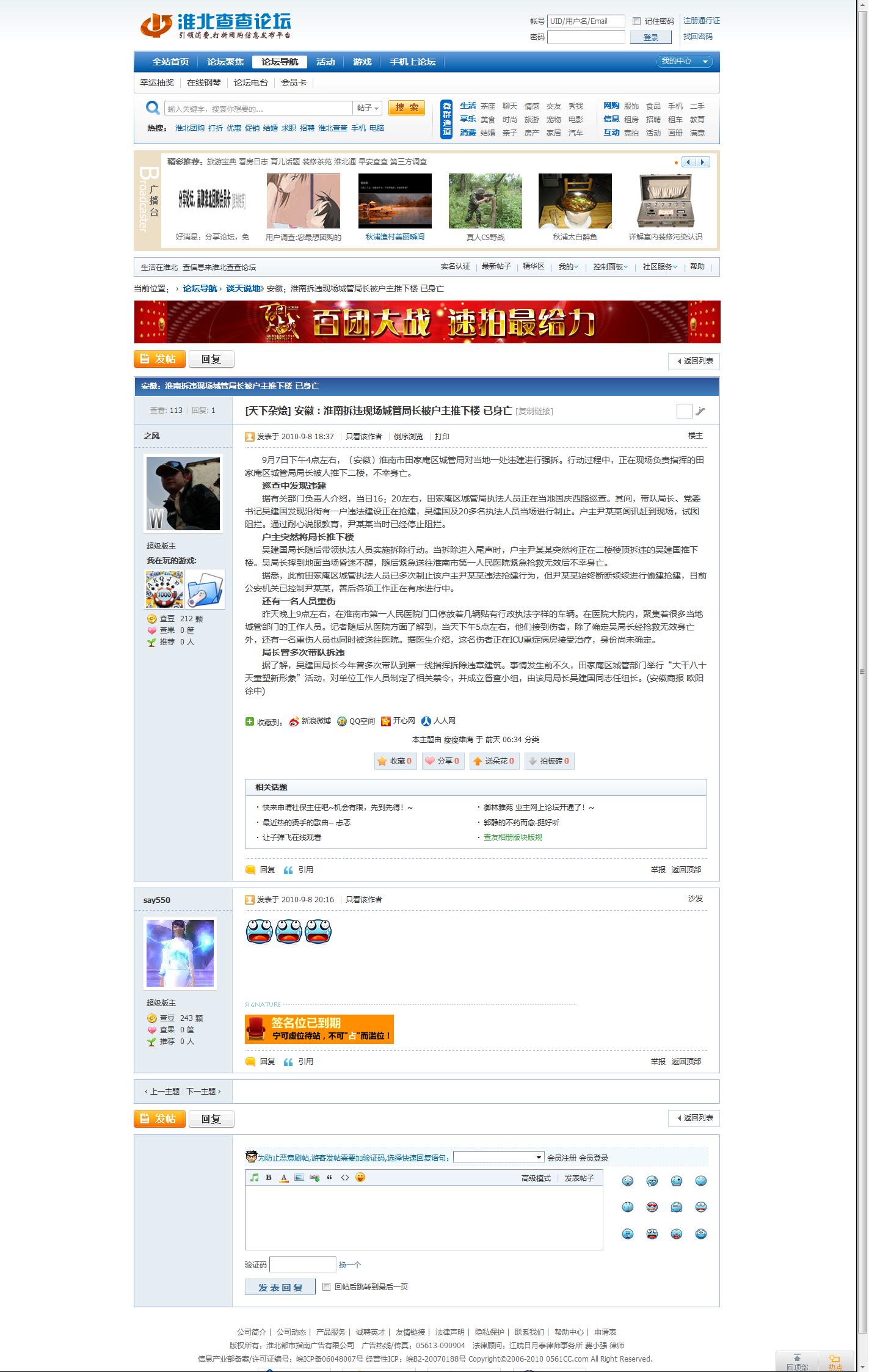
Task: Click 之风's blue folder game icon
Action: click(x=206, y=589)
